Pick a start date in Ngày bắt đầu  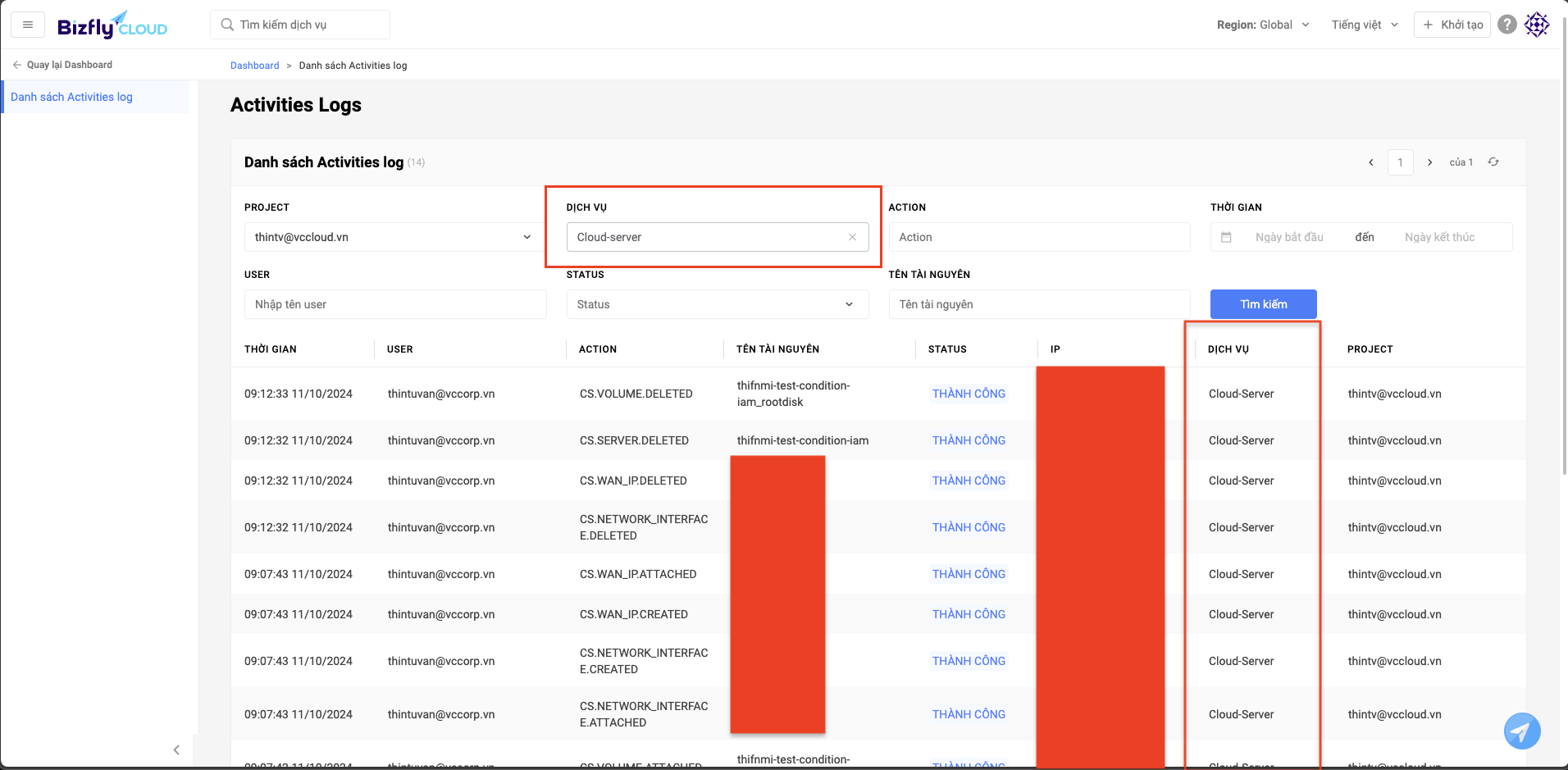coord(1289,237)
